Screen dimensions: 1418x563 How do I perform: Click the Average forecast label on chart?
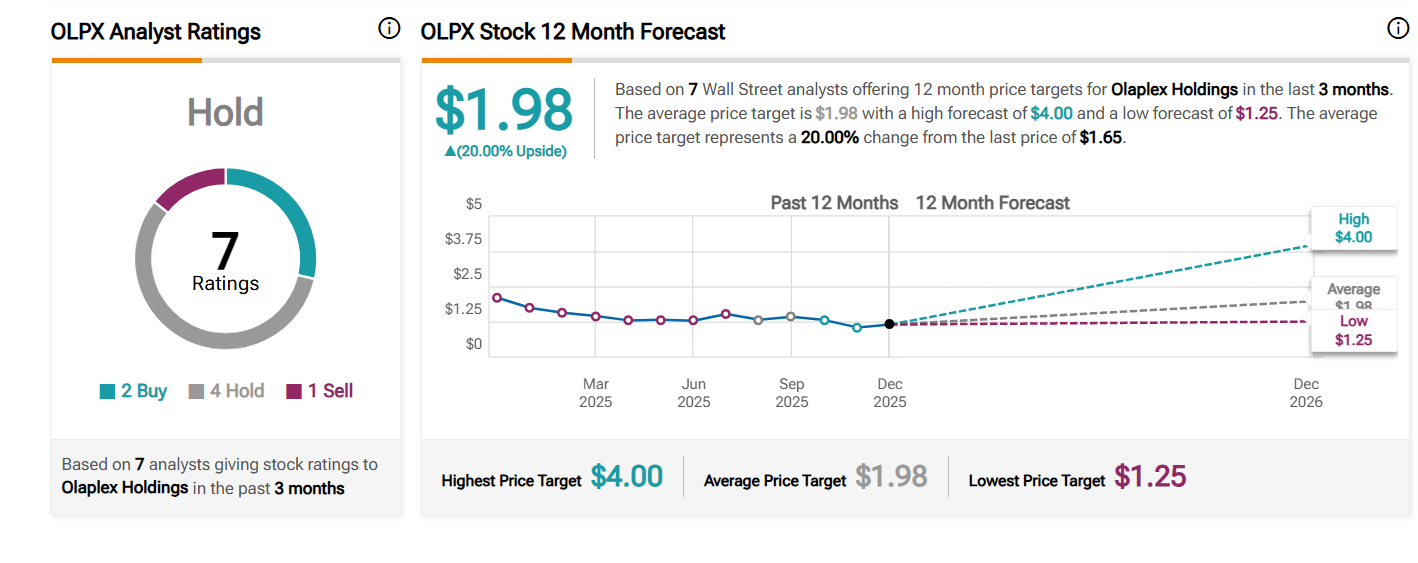click(x=1353, y=290)
